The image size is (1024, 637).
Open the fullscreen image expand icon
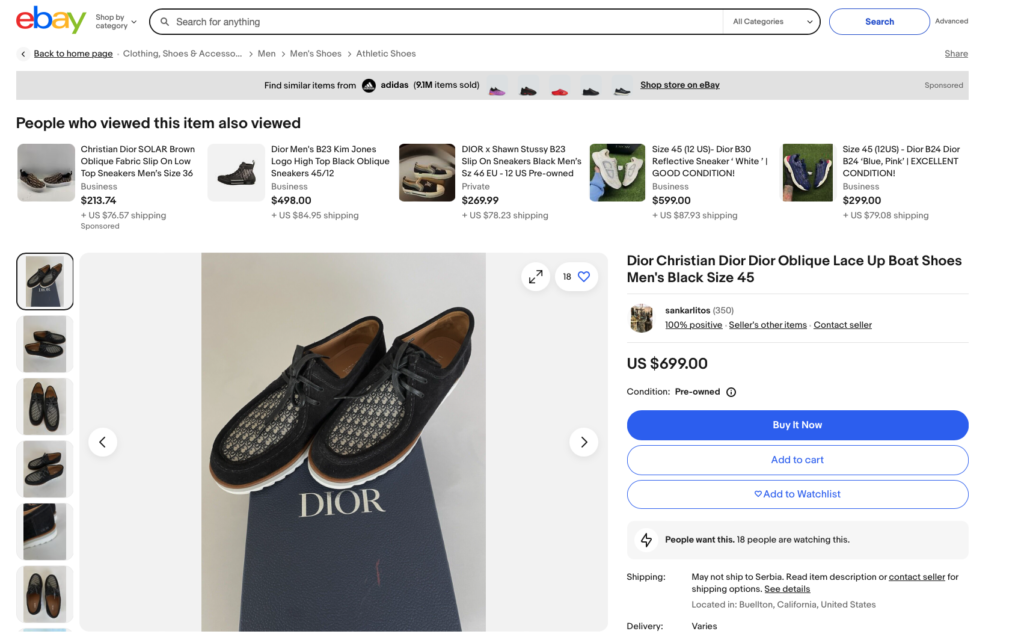536,277
